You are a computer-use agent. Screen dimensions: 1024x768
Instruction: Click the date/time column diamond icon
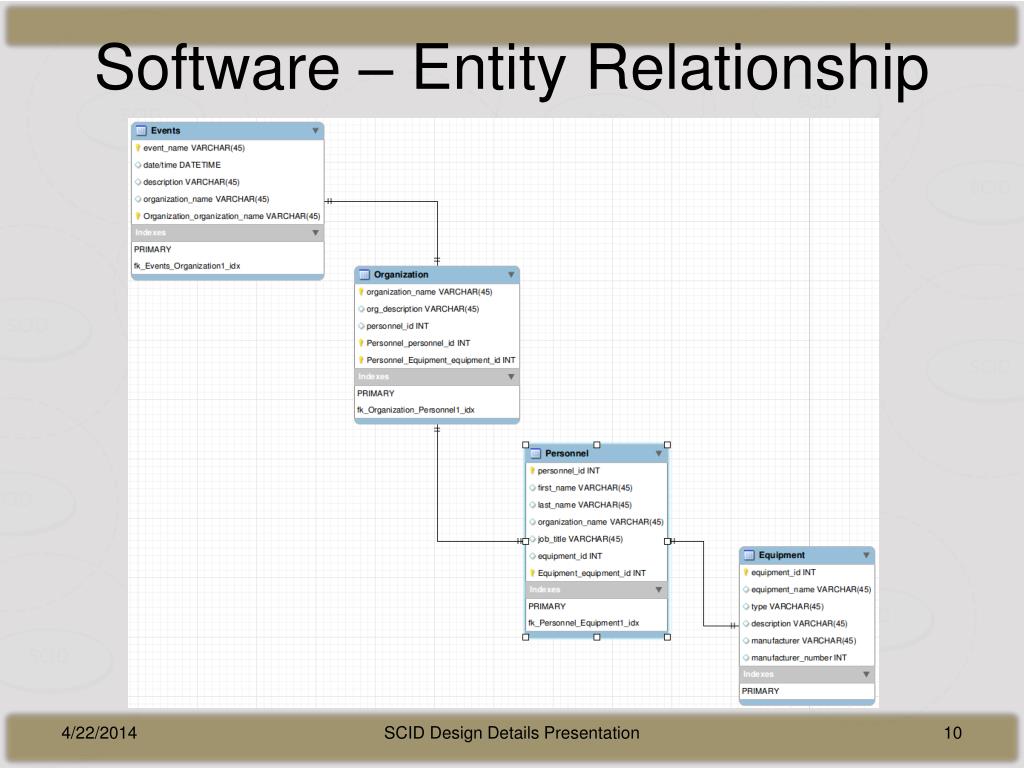point(138,165)
